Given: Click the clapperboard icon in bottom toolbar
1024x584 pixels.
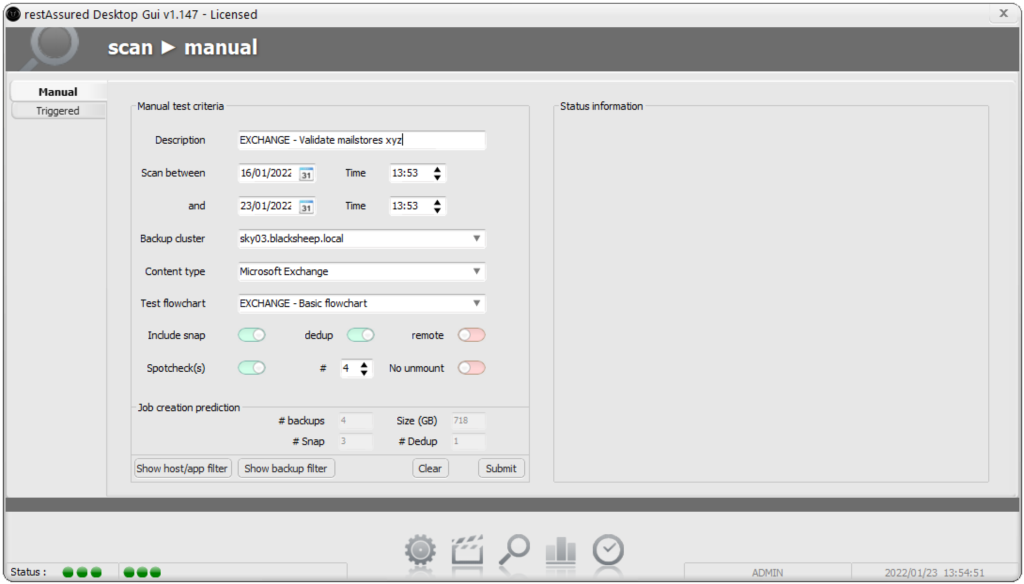Looking at the screenshot, I should [x=467, y=549].
